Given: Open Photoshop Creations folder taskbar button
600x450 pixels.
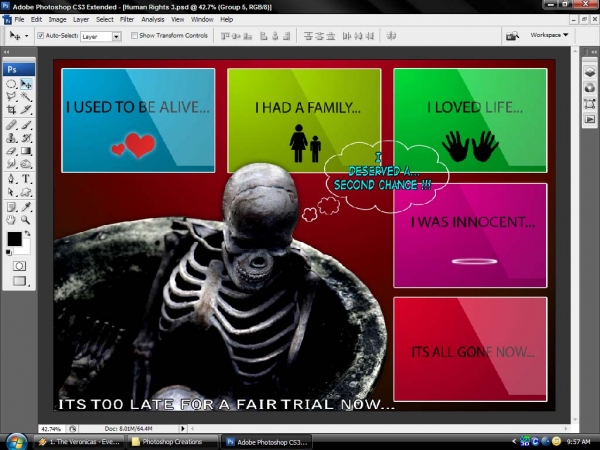Looking at the screenshot, I should 172,442.
